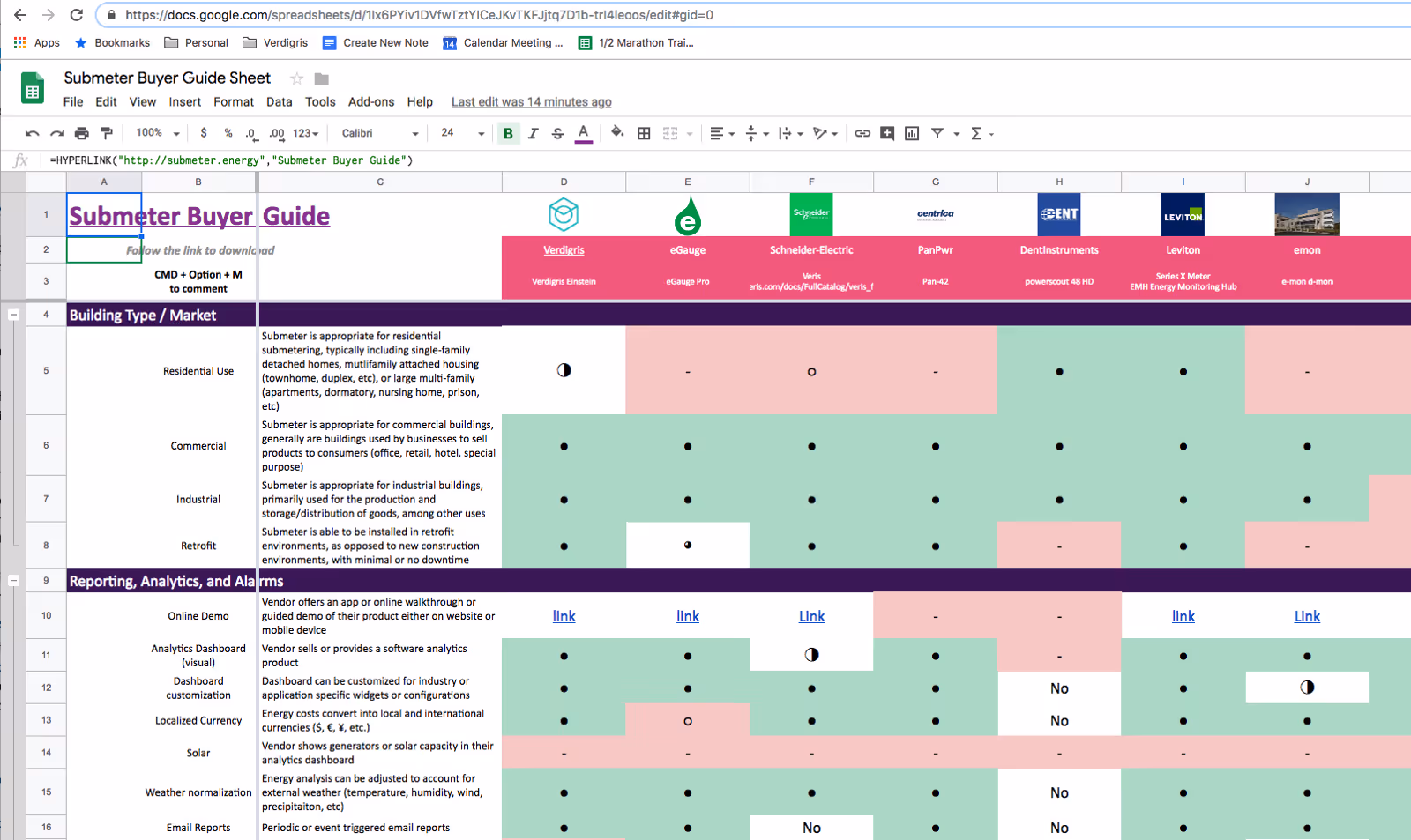Open Verdigris Online Demo link
1411x840 pixels.
(x=564, y=616)
